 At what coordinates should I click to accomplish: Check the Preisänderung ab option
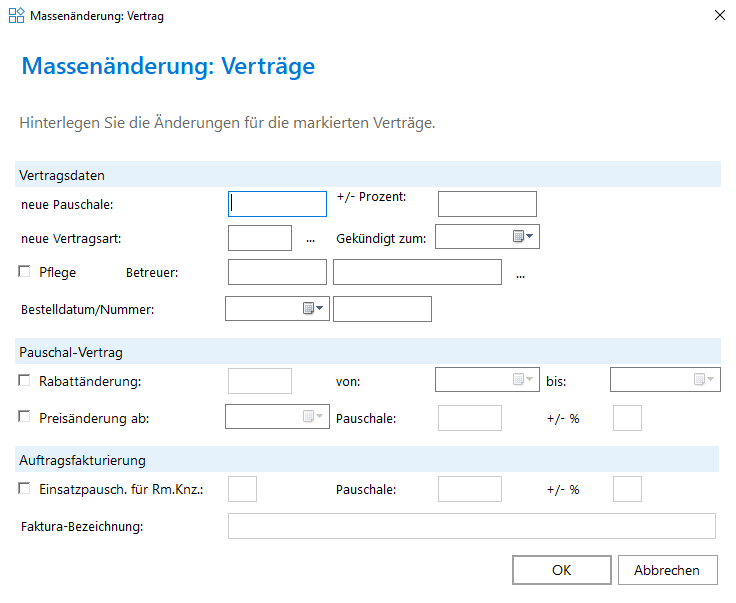coord(24,417)
